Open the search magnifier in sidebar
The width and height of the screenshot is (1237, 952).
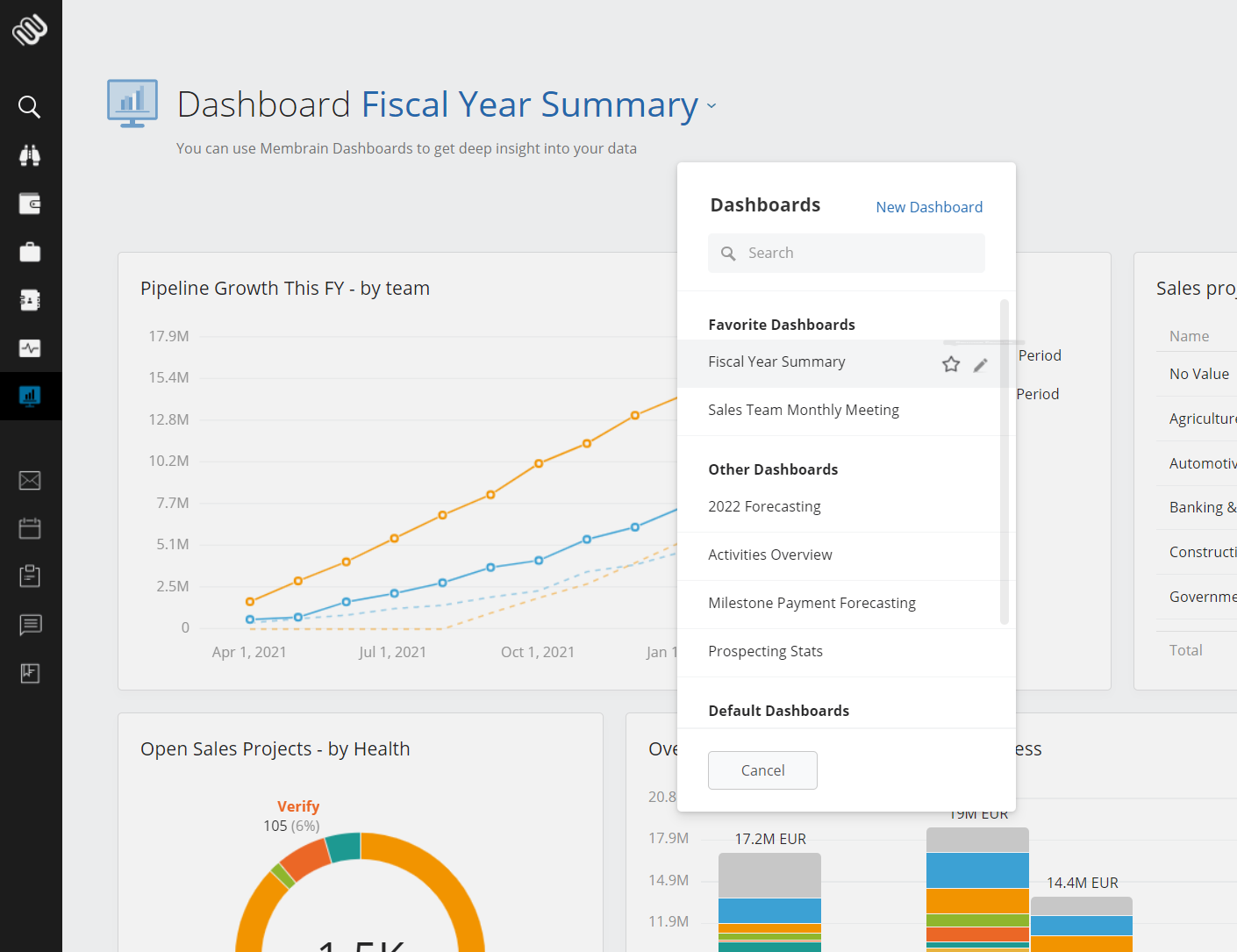(30, 107)
